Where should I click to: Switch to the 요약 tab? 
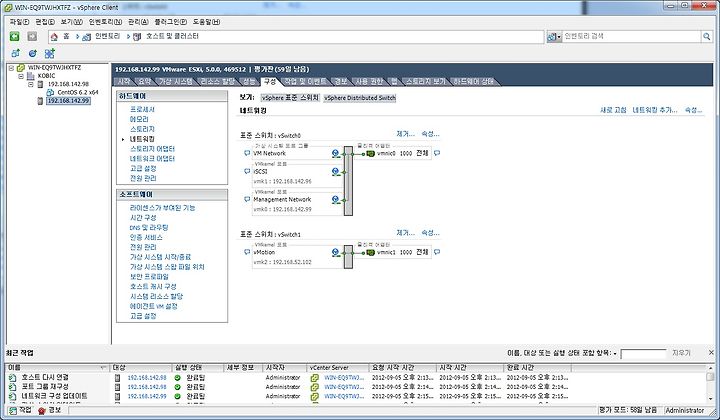[x=145, y=81]
